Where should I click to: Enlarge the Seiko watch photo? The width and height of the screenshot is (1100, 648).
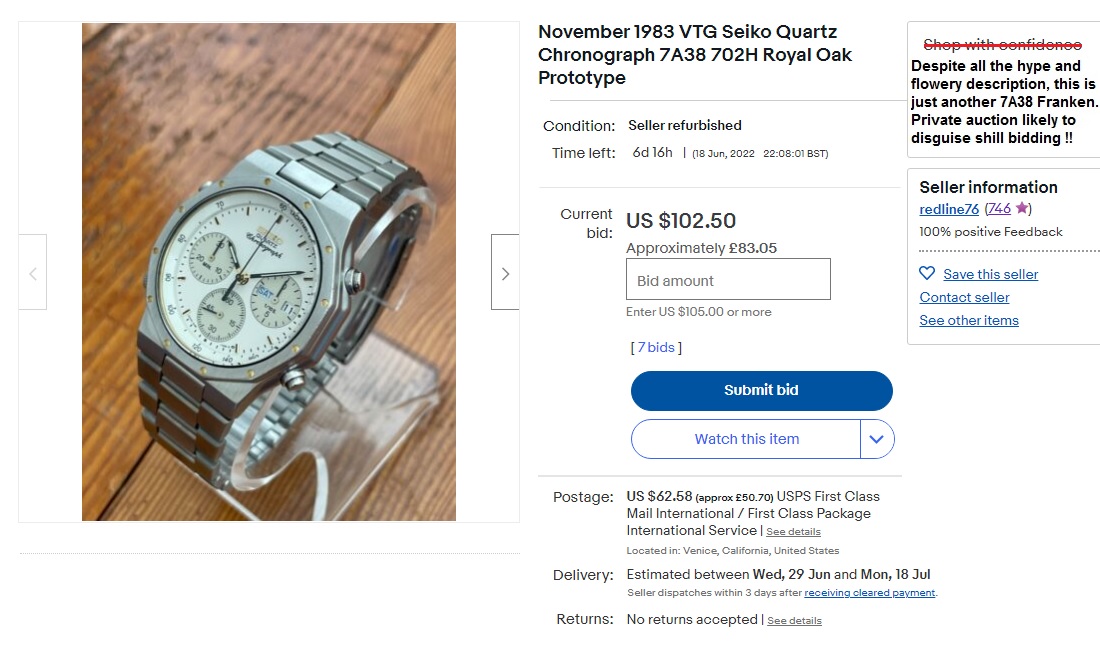[268, 271]
